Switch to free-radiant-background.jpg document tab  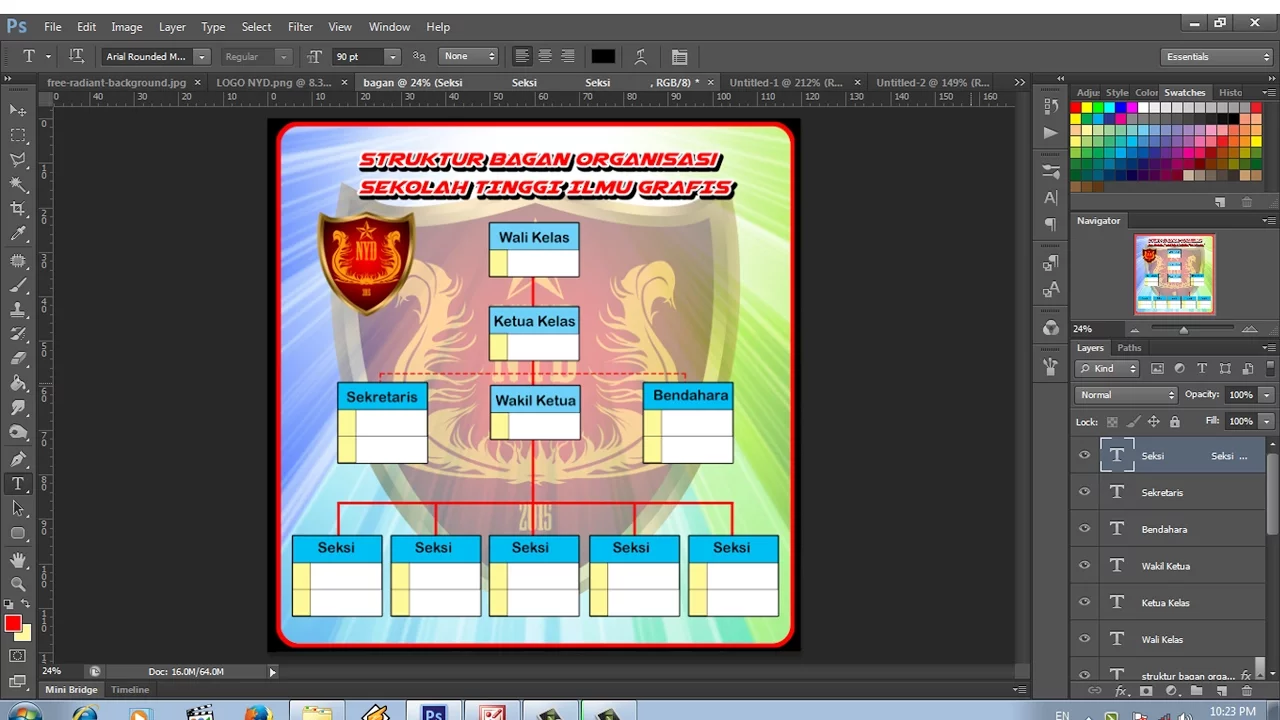click(116, 82)
